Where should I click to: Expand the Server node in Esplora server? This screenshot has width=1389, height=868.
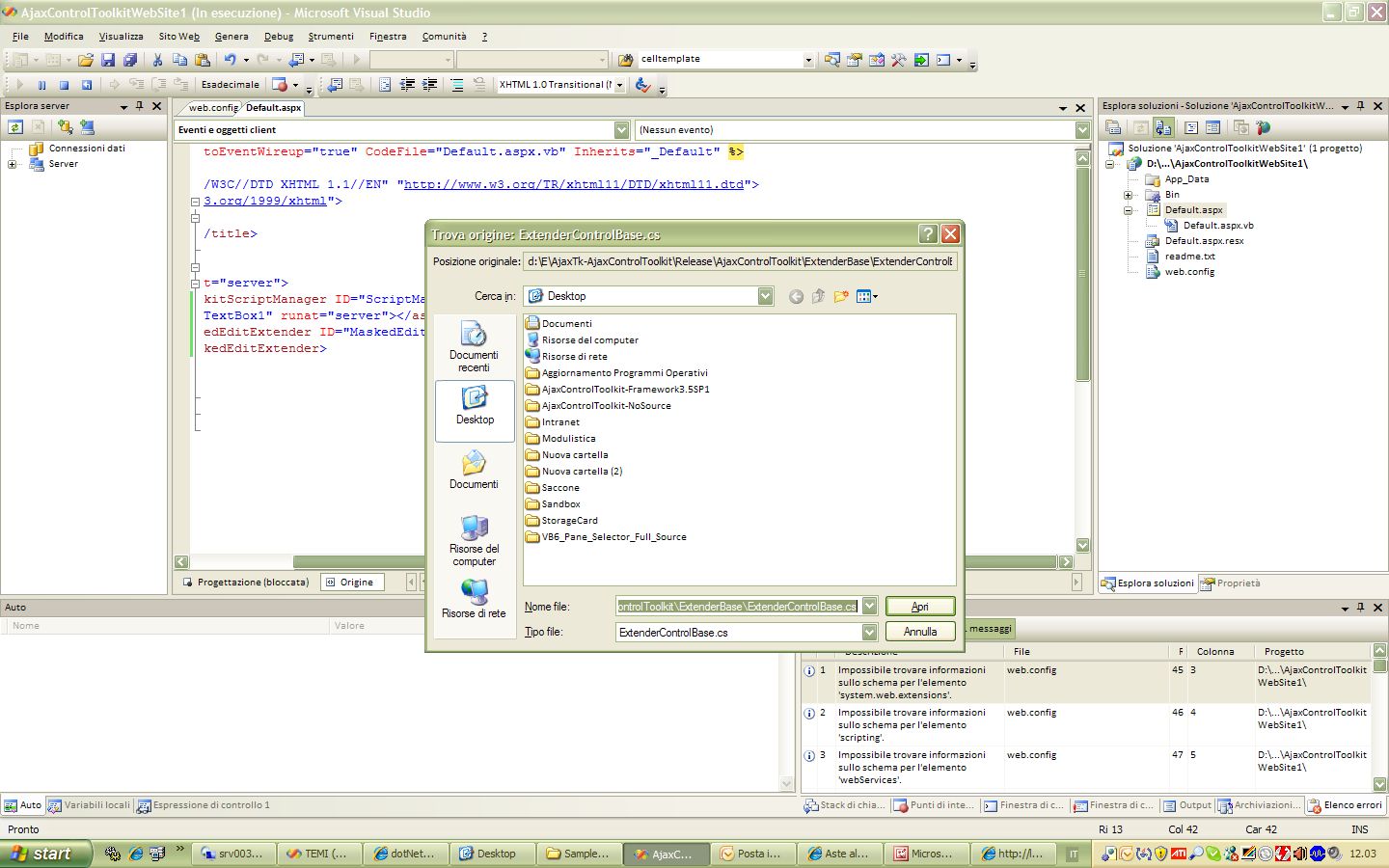(x=13, y=164)
